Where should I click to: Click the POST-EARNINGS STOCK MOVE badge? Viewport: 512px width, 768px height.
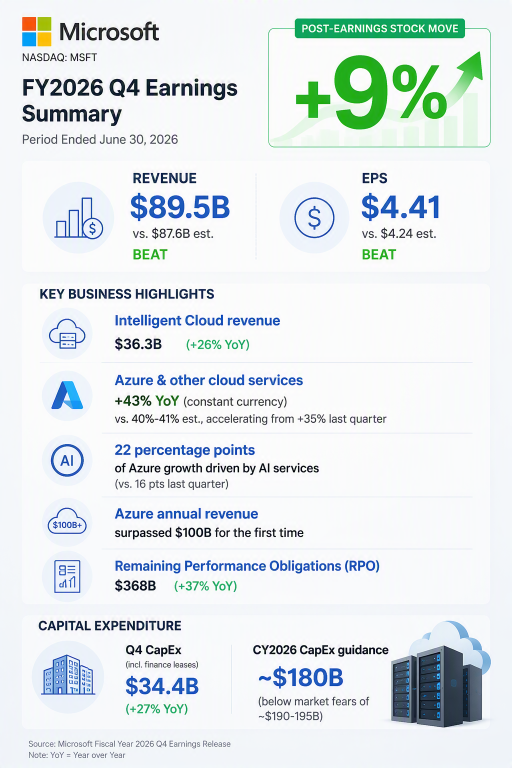380,28
